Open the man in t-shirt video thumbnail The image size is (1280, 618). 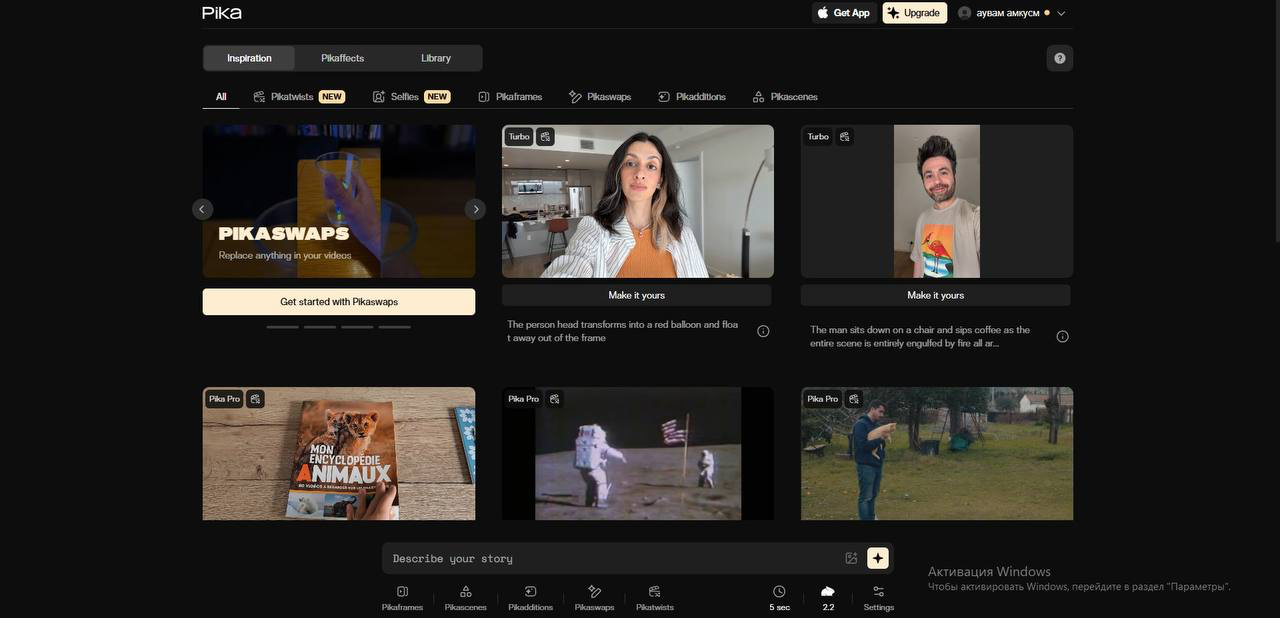pos(937,201)
